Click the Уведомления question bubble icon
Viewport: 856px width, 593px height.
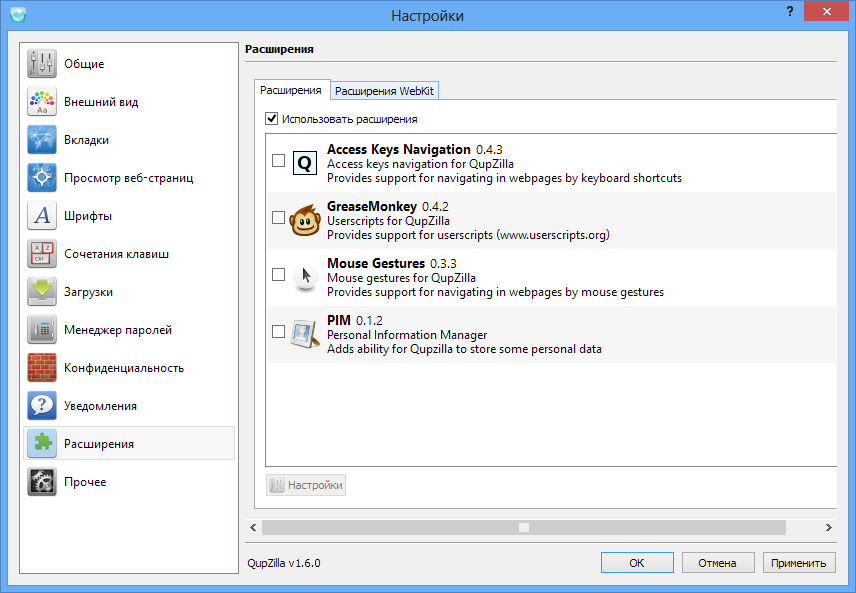coord(41,406)
